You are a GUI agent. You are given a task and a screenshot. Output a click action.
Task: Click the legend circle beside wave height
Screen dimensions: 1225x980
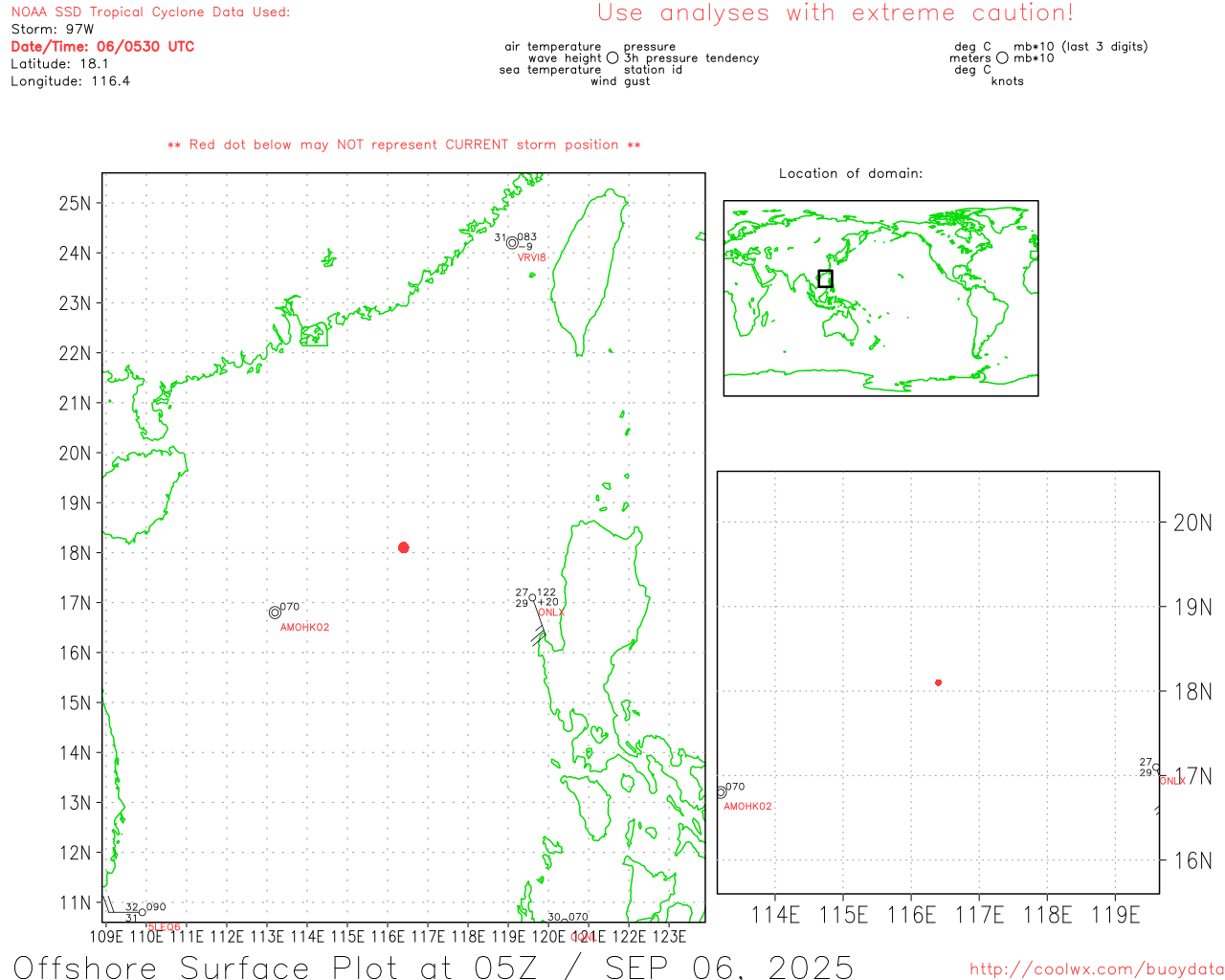[x=612, y=58]
